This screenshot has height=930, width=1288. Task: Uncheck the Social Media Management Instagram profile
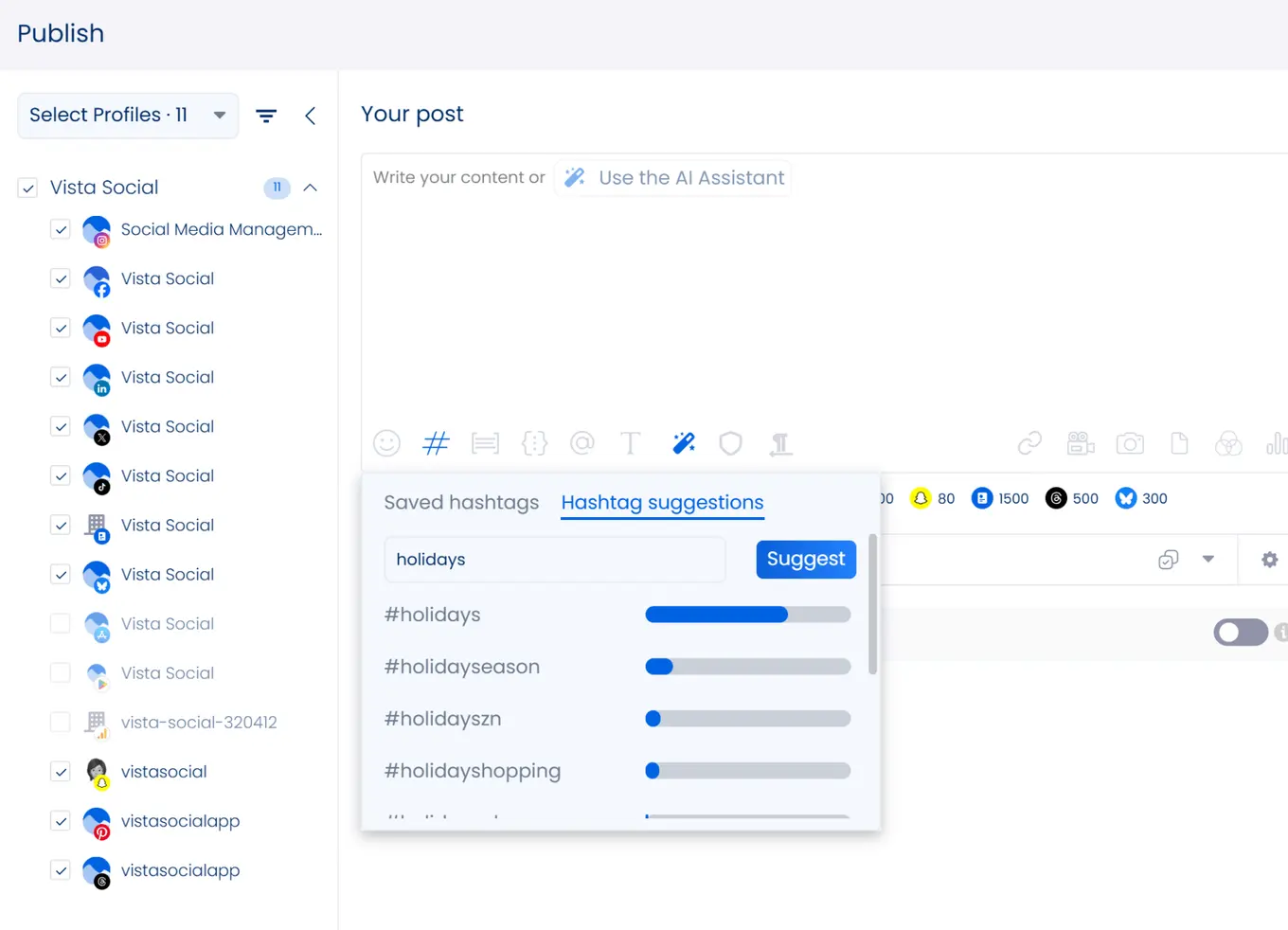(61, 229)
